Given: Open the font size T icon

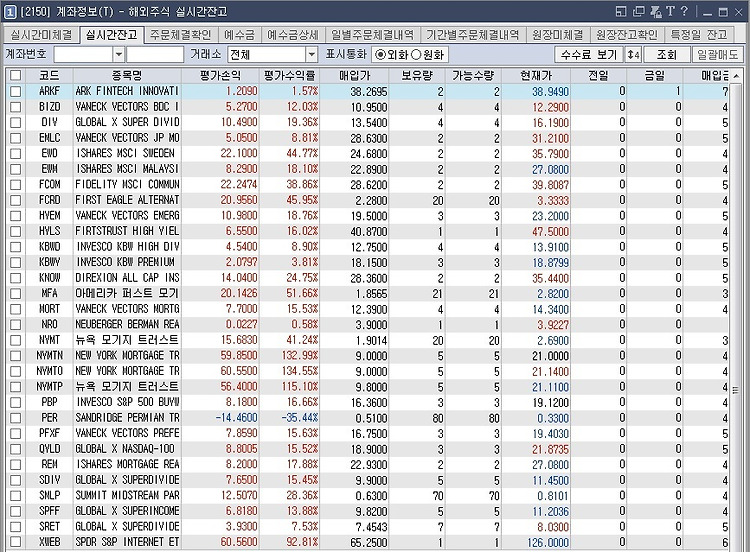Looking at the screenshot, I should 670,11.
